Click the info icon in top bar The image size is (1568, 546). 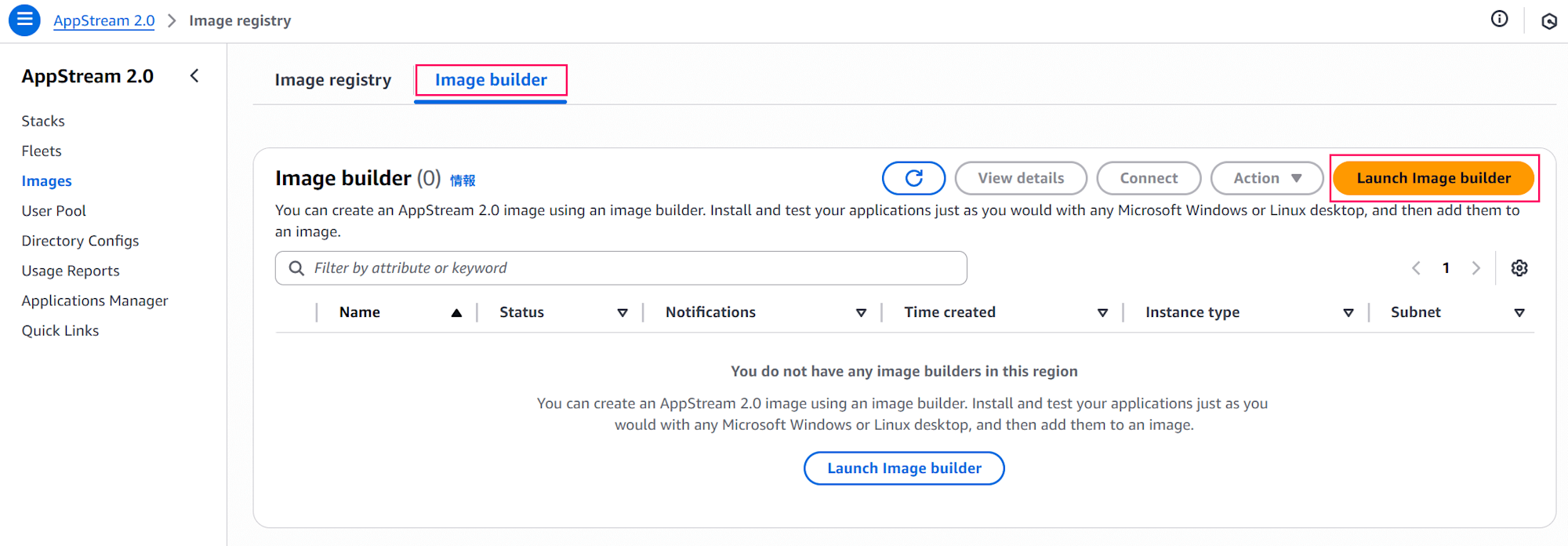(1499, 20)
